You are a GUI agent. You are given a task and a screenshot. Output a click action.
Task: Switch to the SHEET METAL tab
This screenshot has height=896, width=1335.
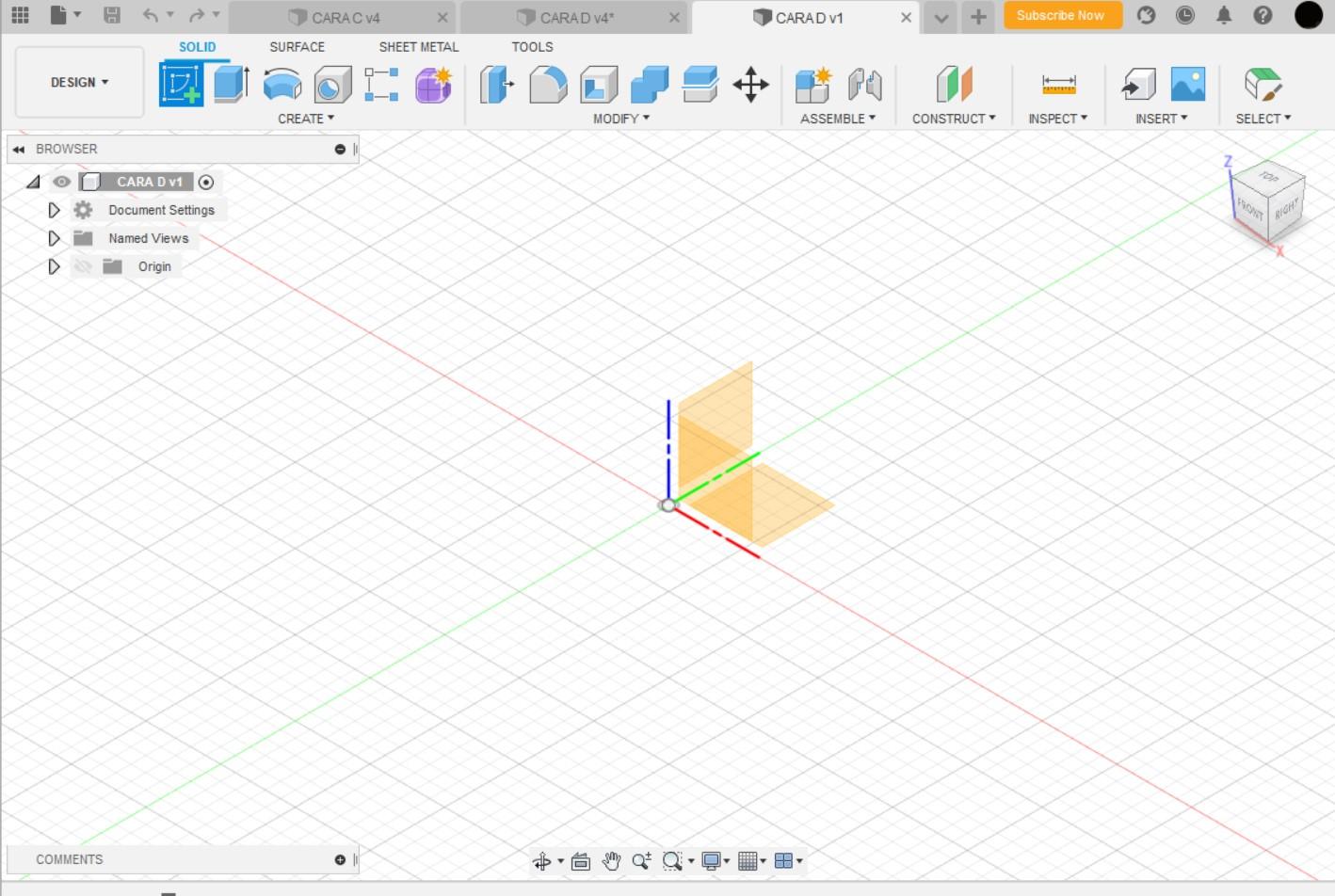point(419,46)
